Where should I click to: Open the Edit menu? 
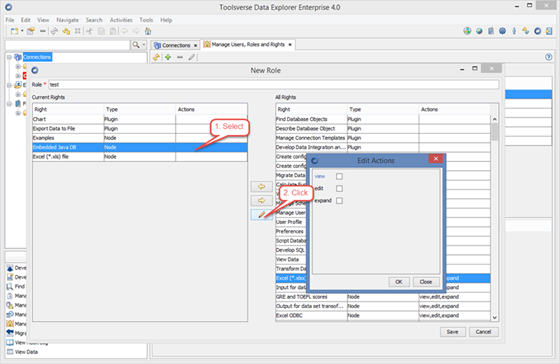tap(25, 20)
